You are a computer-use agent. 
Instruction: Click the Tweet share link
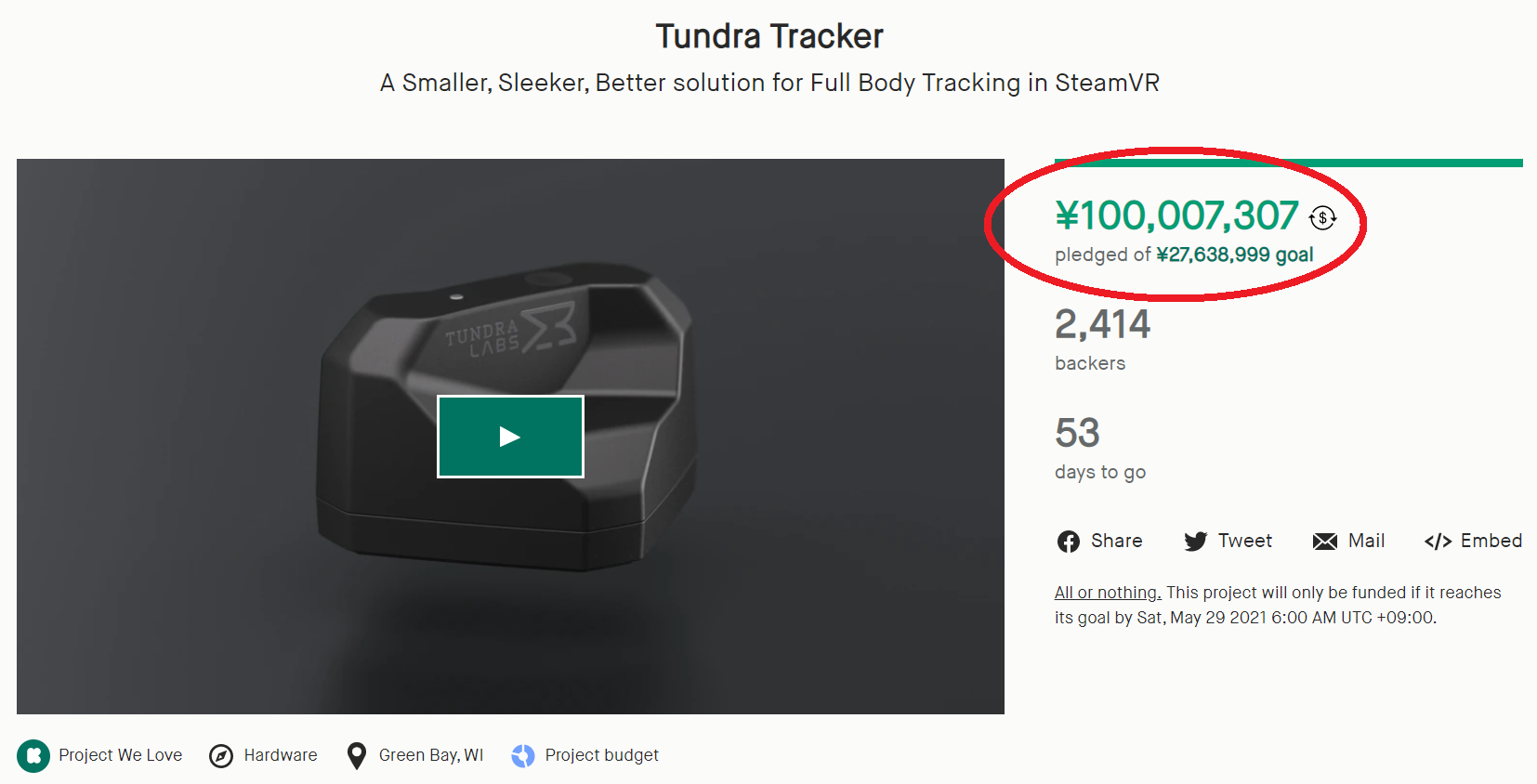tap(1245, 541)
